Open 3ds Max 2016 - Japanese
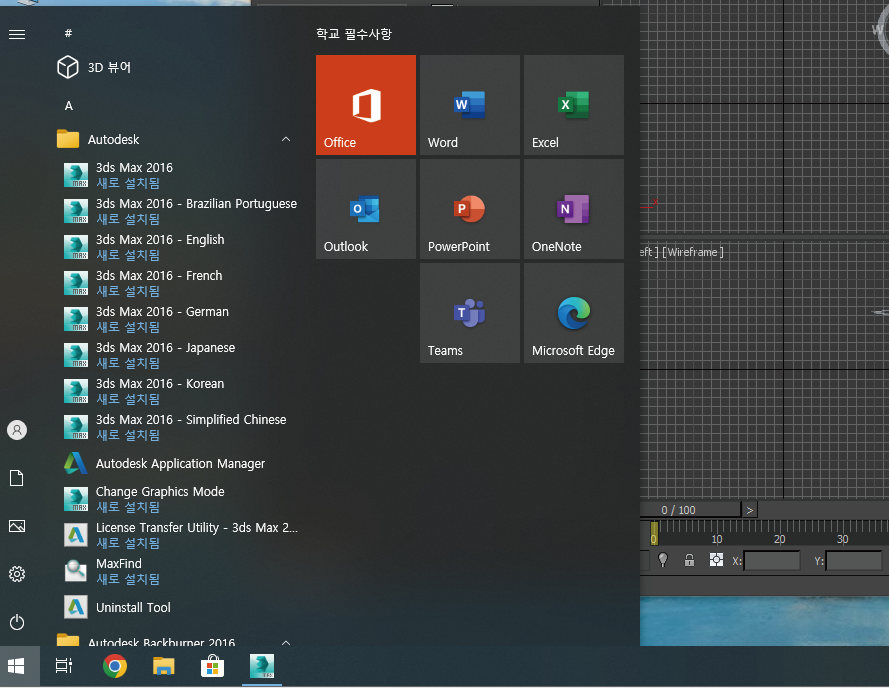The image size is (889, 688). [x=178, y=354]
